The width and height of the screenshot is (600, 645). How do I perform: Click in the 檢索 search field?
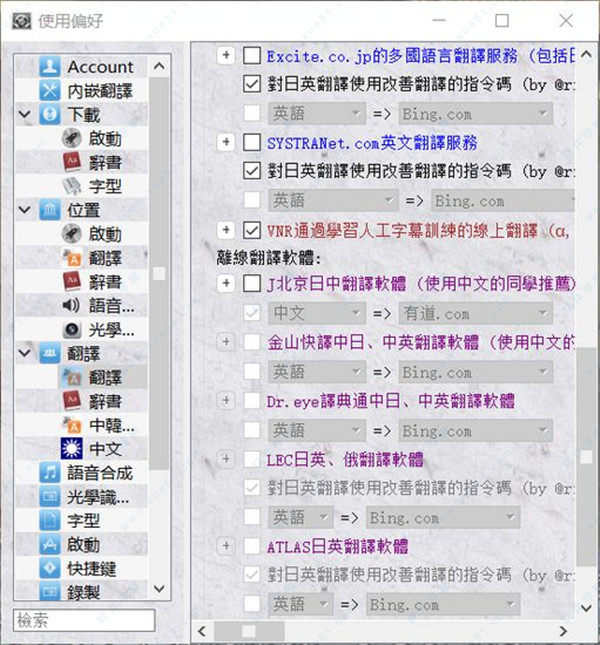click(x=84, y=620)
